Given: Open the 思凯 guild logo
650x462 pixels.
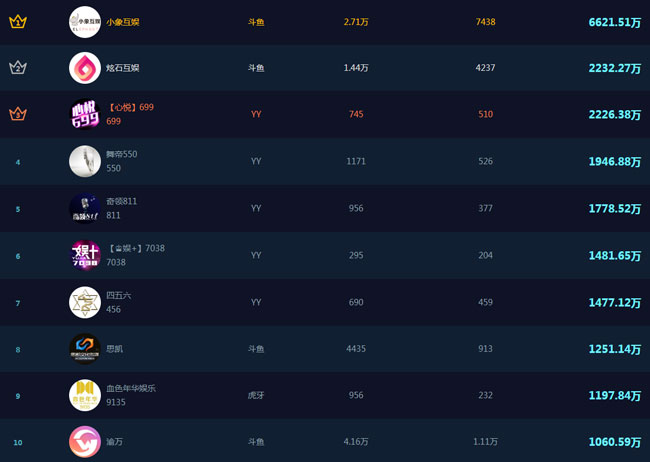Looking at the screenshot, I should (85, 349).
